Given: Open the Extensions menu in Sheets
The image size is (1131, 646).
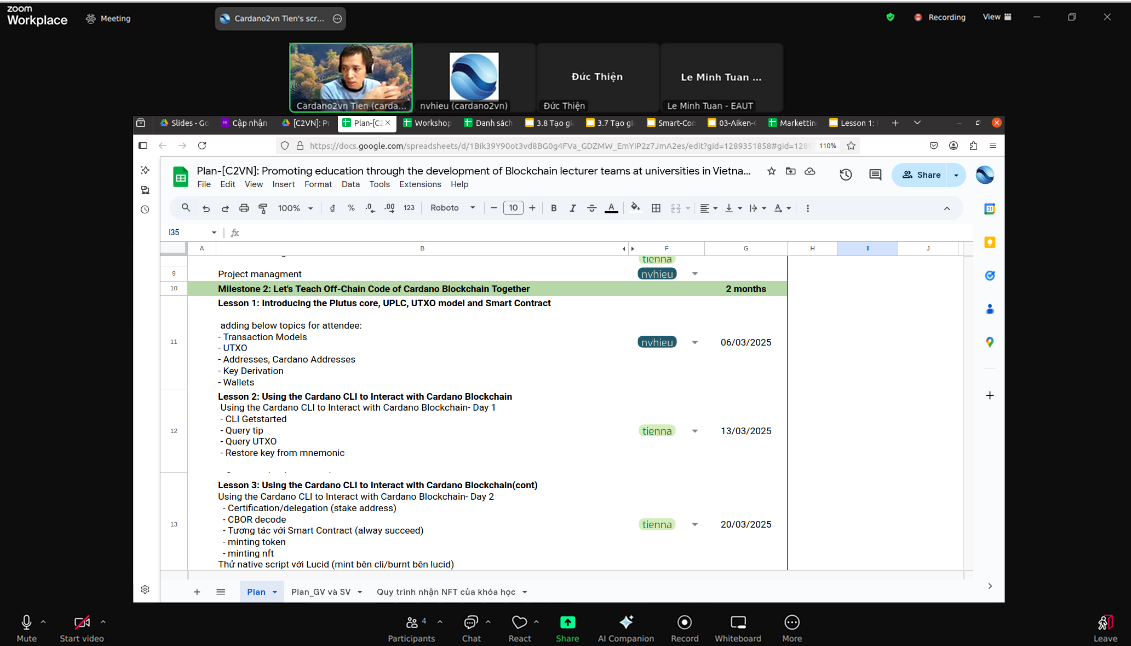Looking at the screenshot, I should pos(420,185).
